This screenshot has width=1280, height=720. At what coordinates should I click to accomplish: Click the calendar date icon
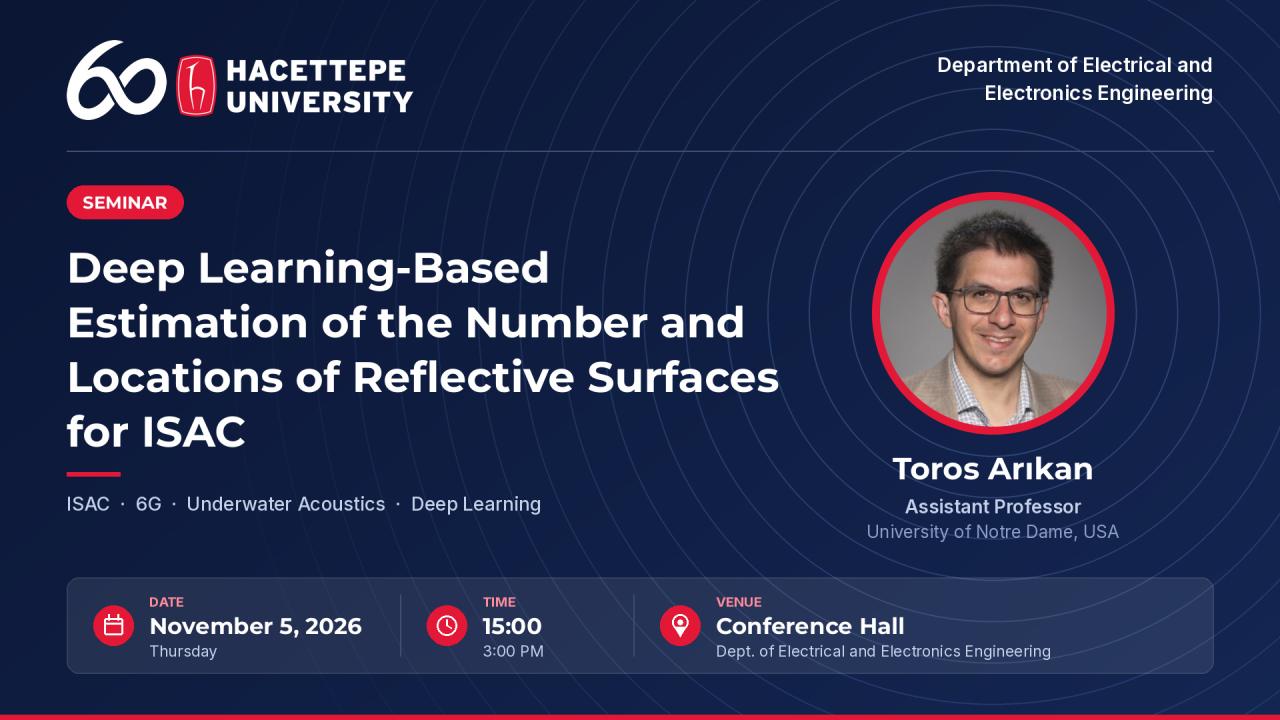tap(114, 626)
